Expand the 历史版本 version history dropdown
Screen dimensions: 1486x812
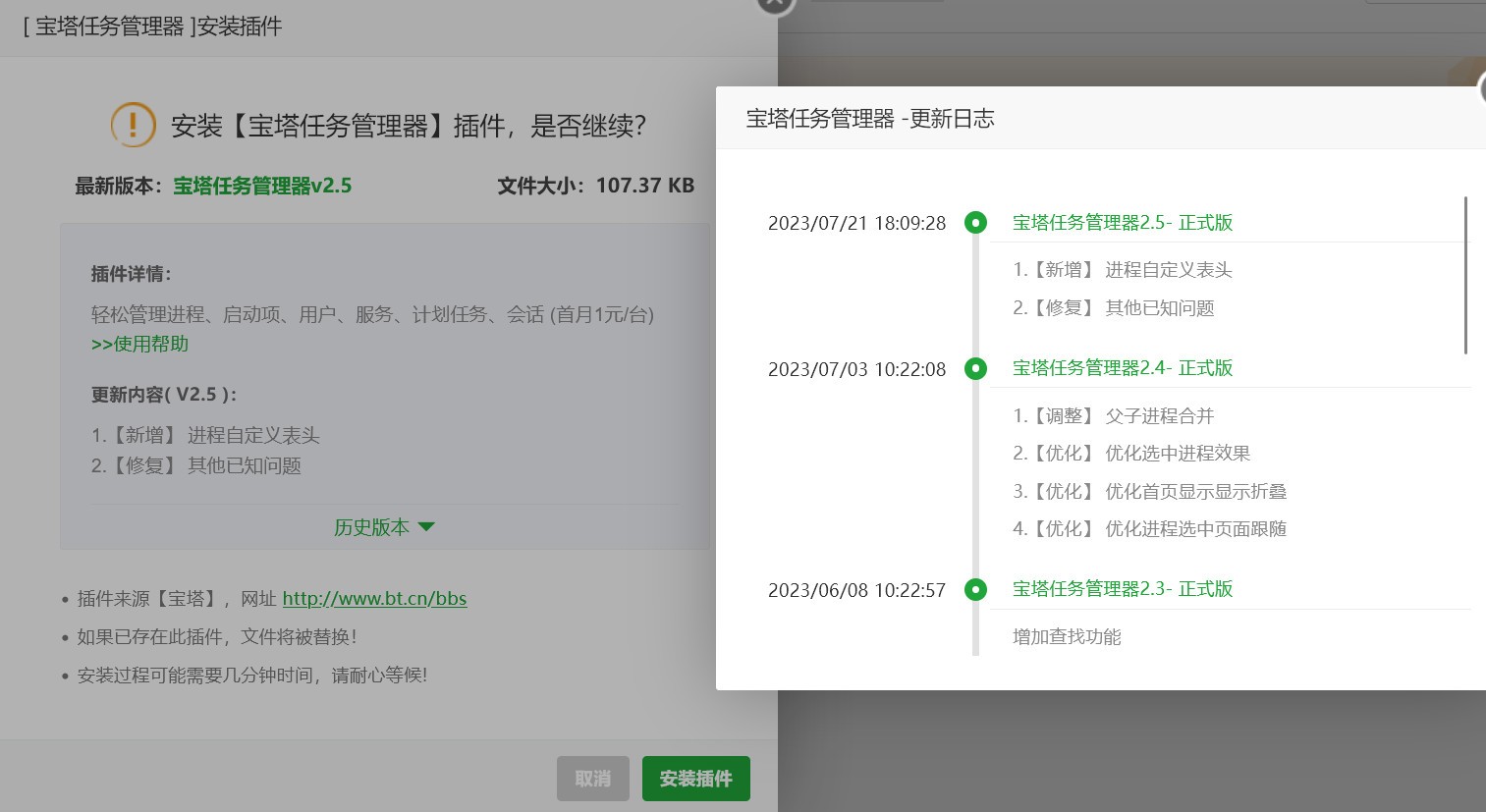coord(384,527)
